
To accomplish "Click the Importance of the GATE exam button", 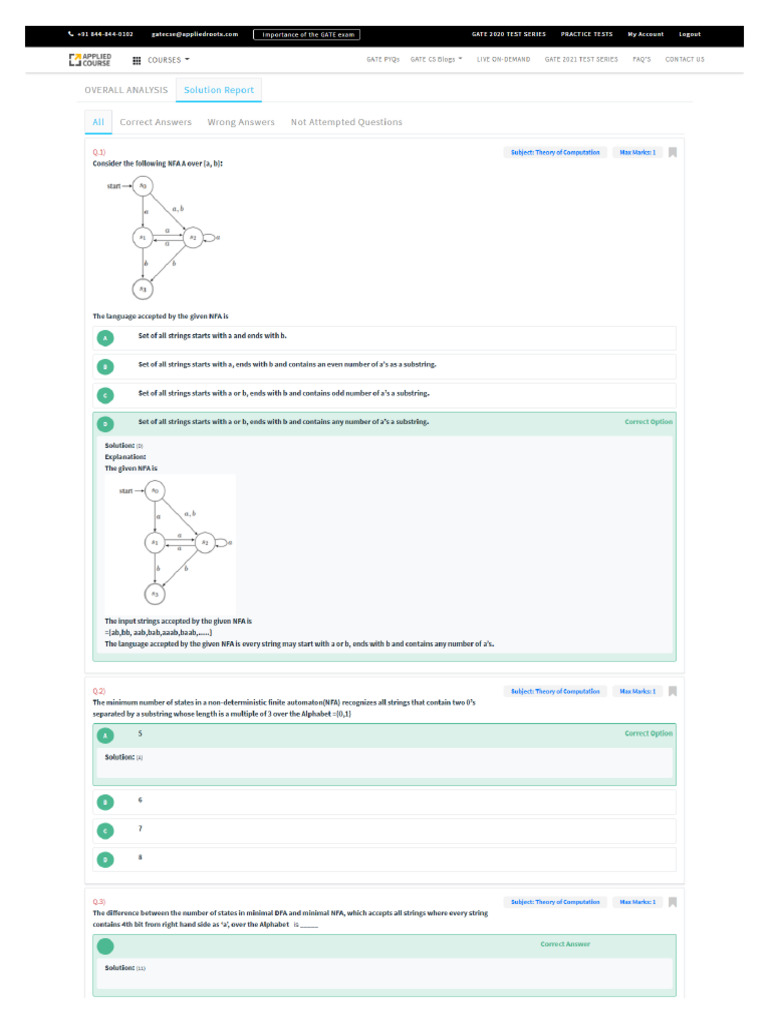I will point(306,34).
